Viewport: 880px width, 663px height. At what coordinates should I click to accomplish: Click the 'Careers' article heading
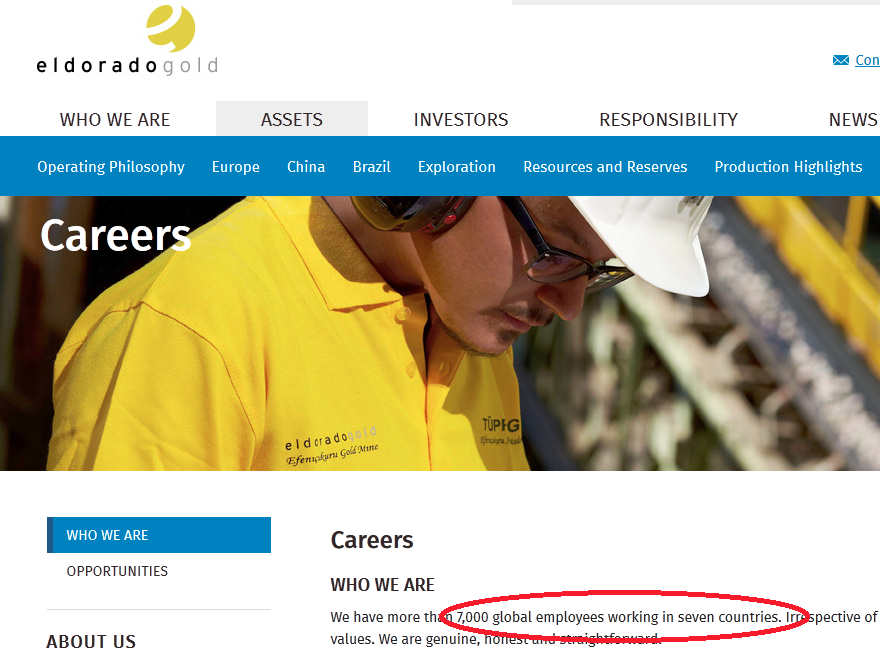tap(372, 540)
